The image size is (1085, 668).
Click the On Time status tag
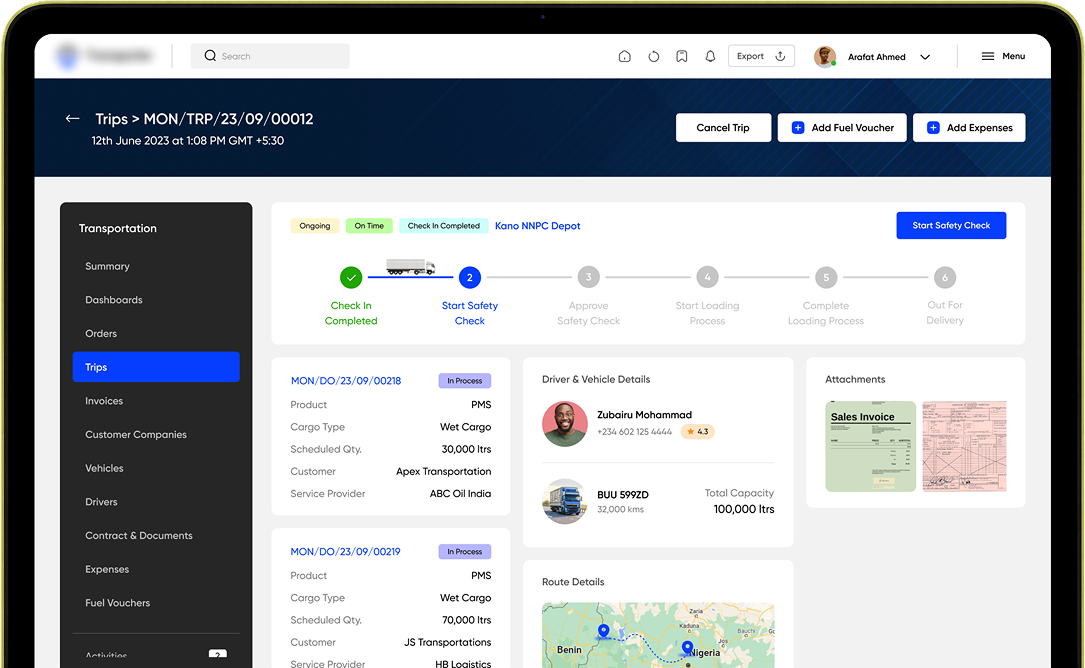point(369,226)
